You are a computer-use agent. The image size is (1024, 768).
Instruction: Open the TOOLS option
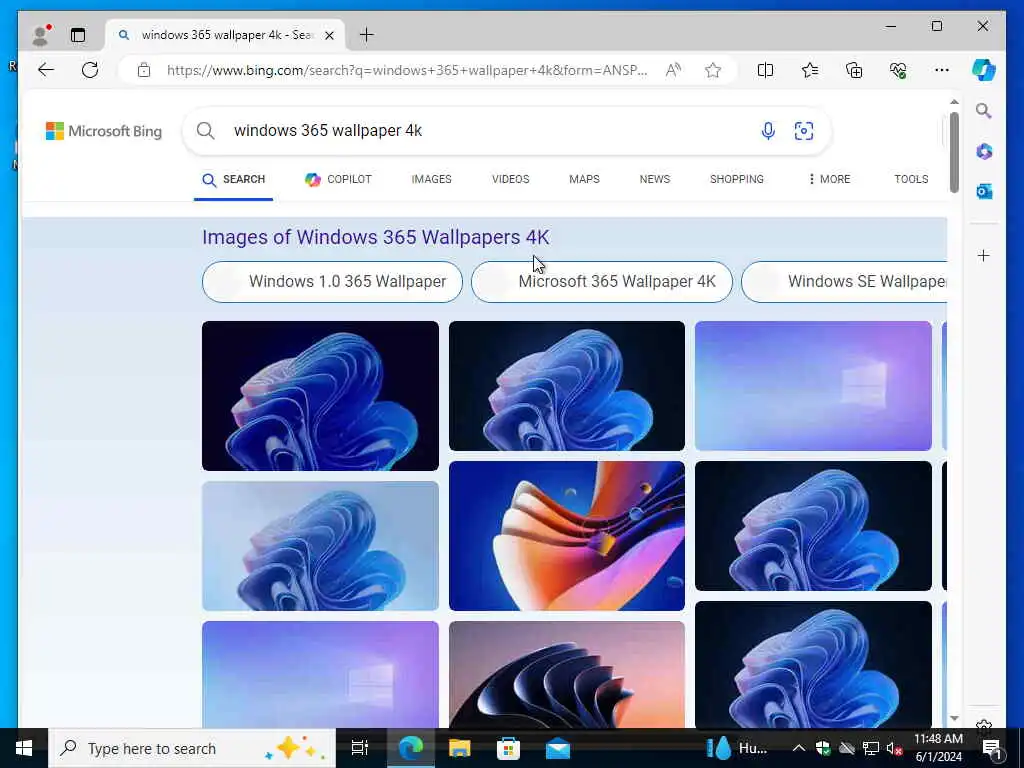click(x=911, y=180)
